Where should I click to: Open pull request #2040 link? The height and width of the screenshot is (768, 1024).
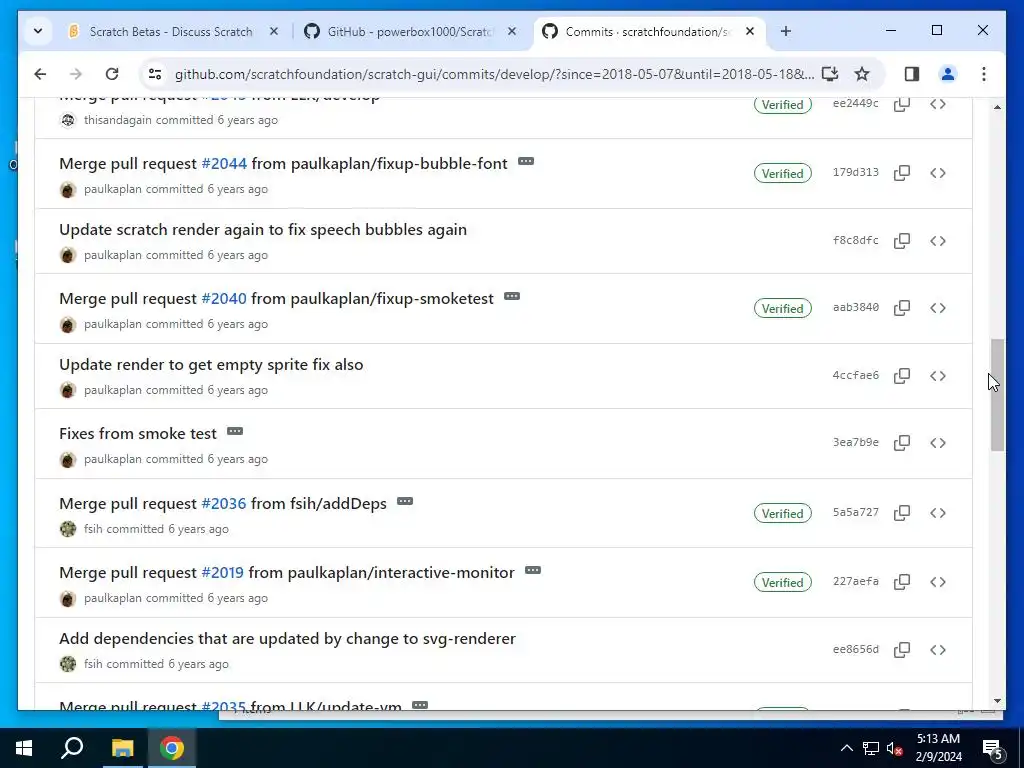click(224, 298)
